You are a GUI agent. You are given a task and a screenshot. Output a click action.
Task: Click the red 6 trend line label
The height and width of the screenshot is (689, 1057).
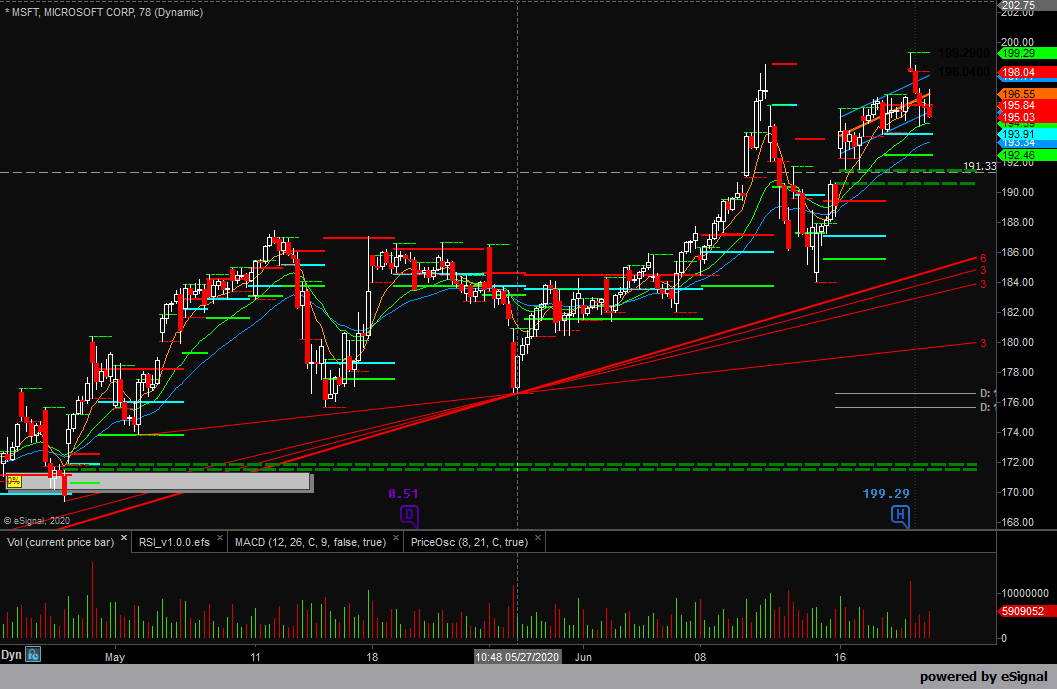tap(983, 258)
